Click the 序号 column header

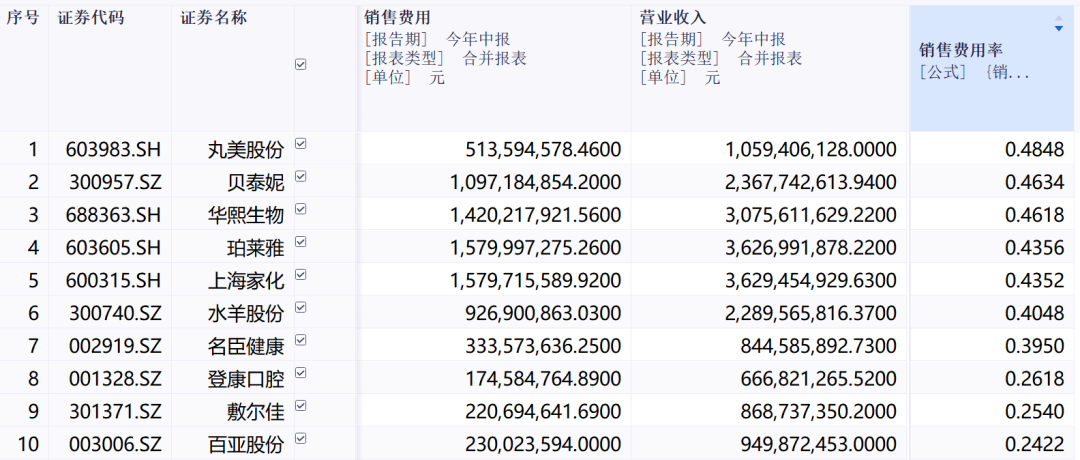pyautogui.click(x=23, y=69)
